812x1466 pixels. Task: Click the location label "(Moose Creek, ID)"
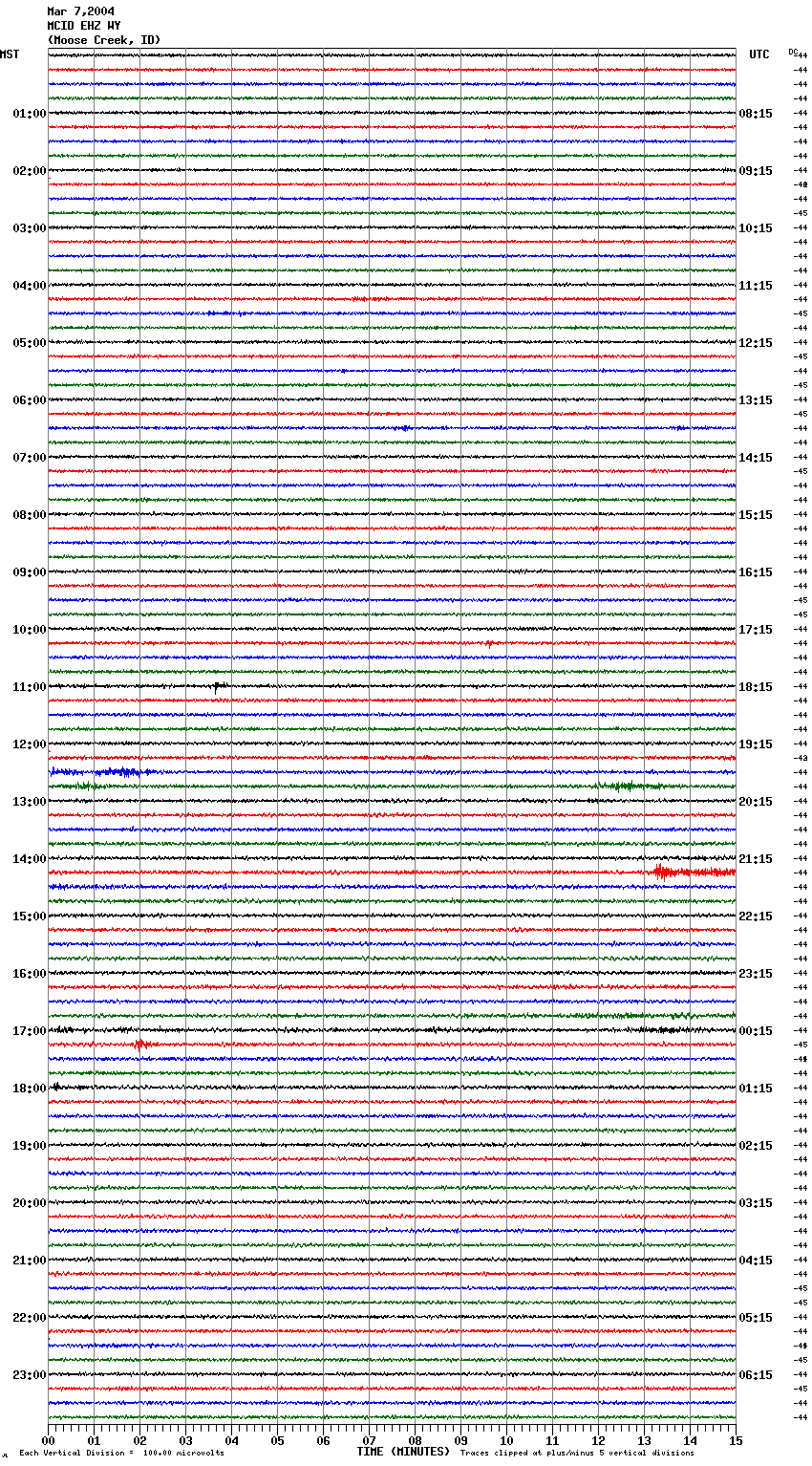tap(104, 40)
